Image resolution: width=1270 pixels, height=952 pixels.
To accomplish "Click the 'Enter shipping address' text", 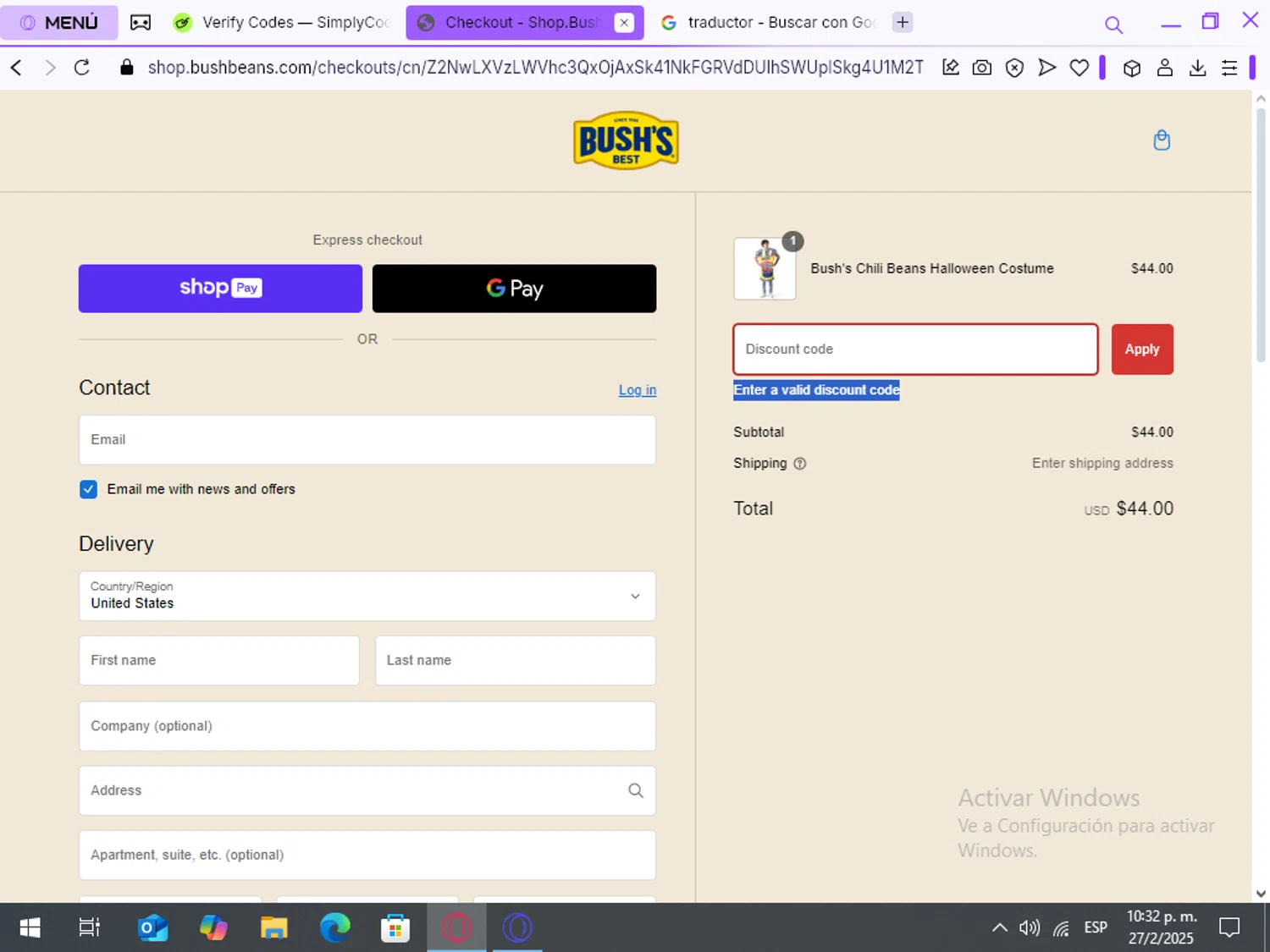I will point(1102,463).
